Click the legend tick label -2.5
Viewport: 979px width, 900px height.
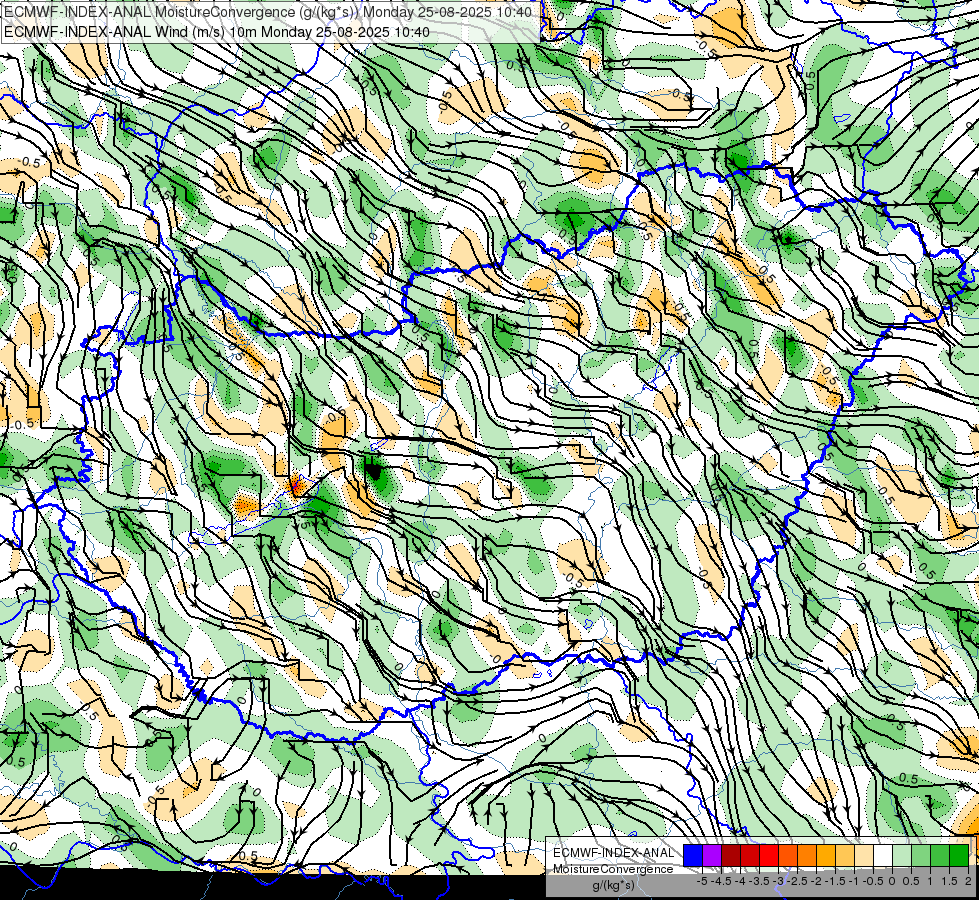tap(798, 881)
